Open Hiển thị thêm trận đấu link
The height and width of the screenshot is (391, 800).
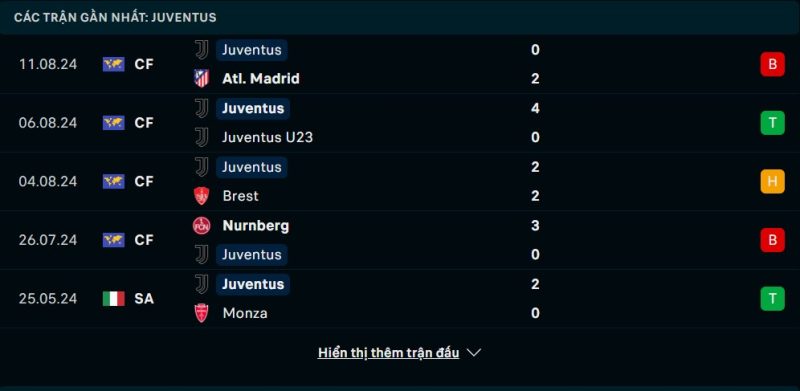coord(388,353)
